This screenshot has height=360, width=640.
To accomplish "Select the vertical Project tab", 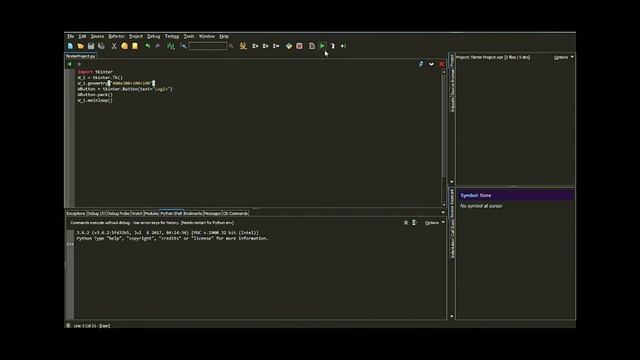I will [x=452, y=61].
